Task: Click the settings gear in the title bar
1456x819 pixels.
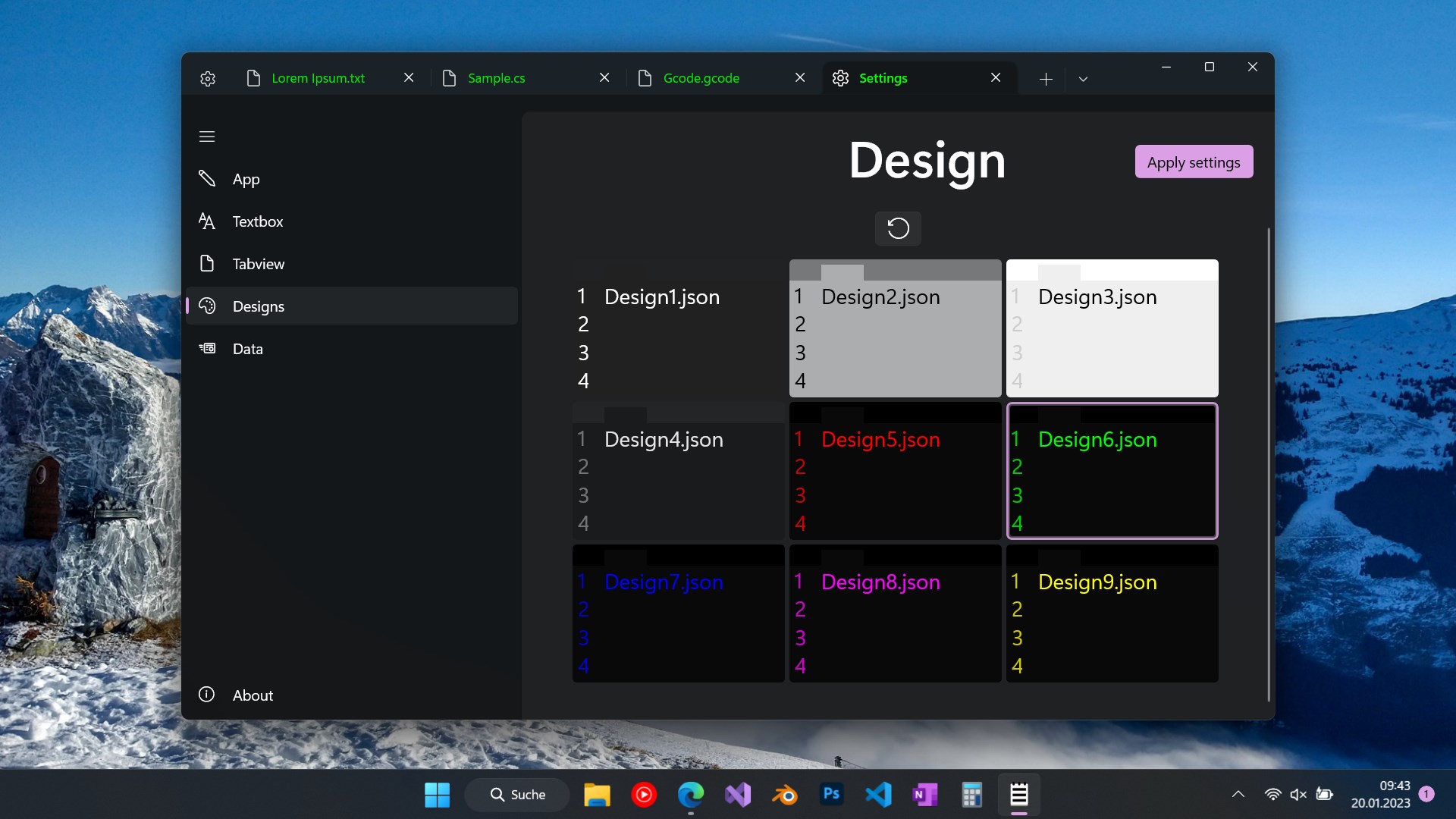Action: coord(208,79)
